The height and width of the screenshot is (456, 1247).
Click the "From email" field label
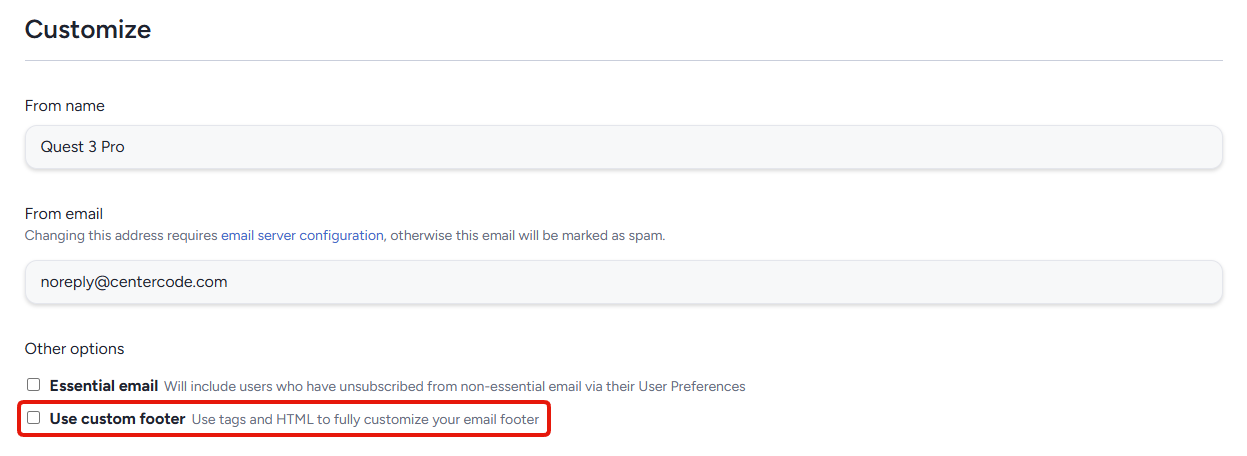click(x=64, y=214)
